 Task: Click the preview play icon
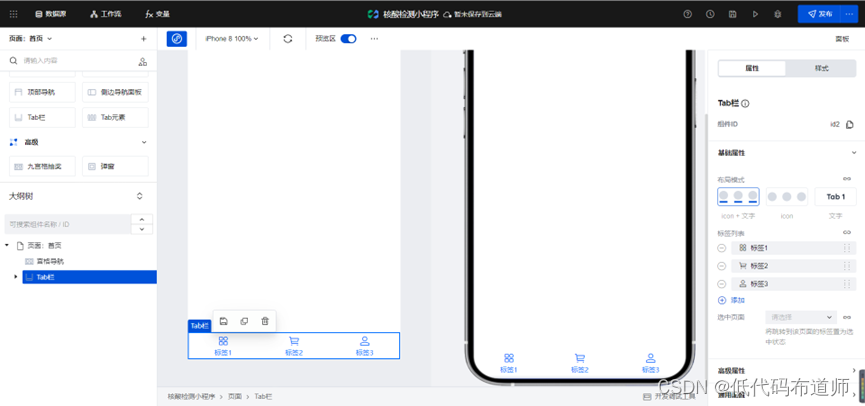coord(755,14)
